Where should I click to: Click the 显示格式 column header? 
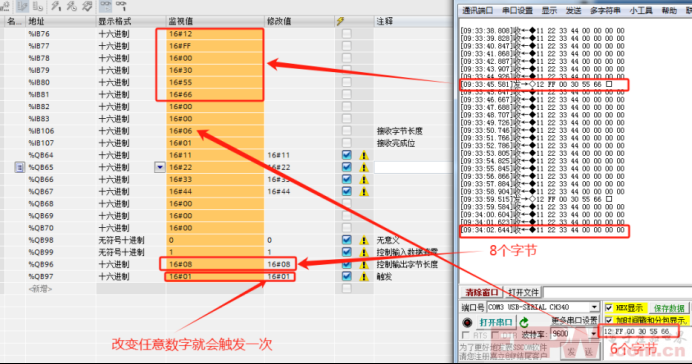click(x=131, y=21)
